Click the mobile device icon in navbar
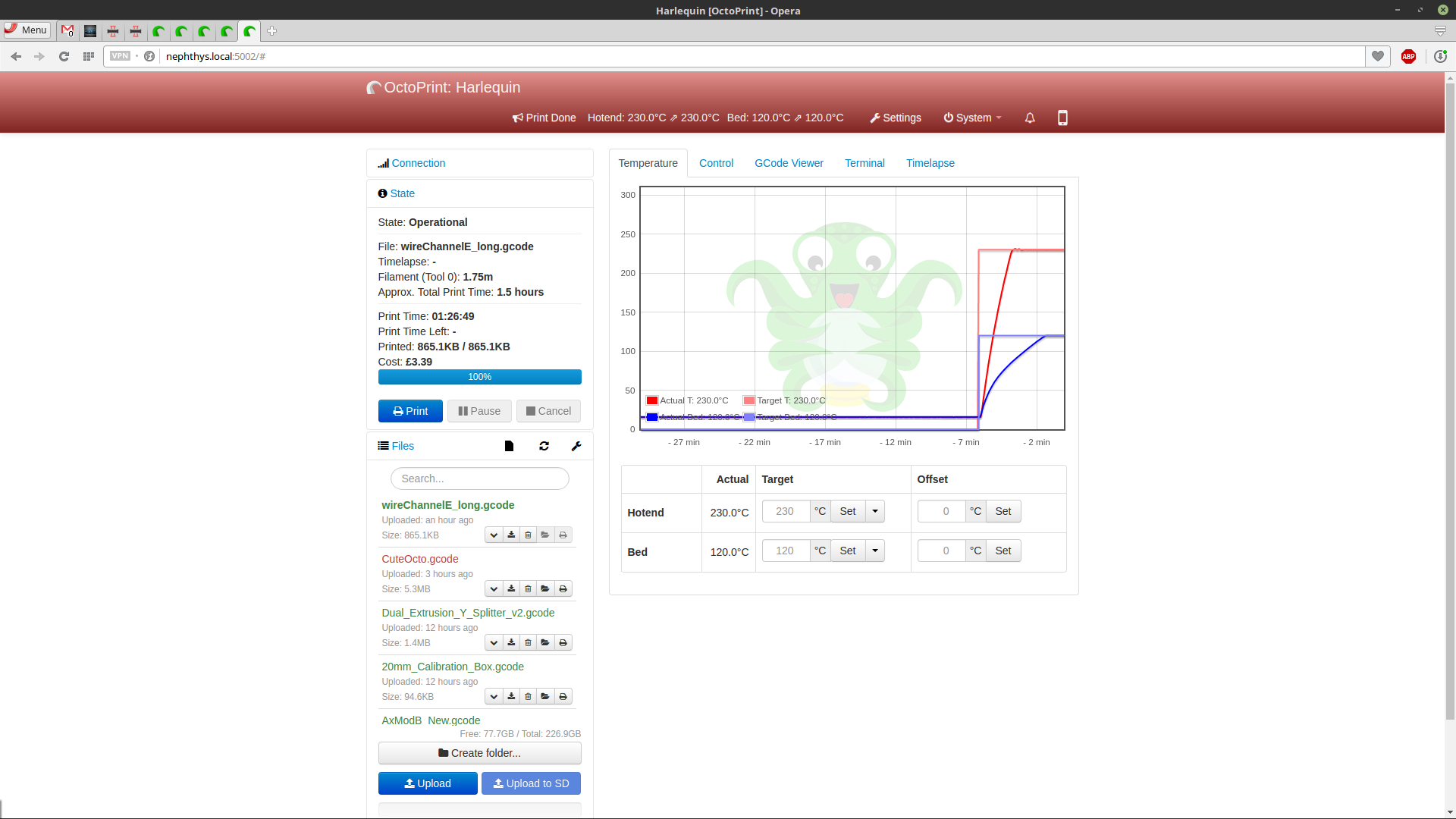Screen dimensions: 1456x819 tap(1062, 118)
